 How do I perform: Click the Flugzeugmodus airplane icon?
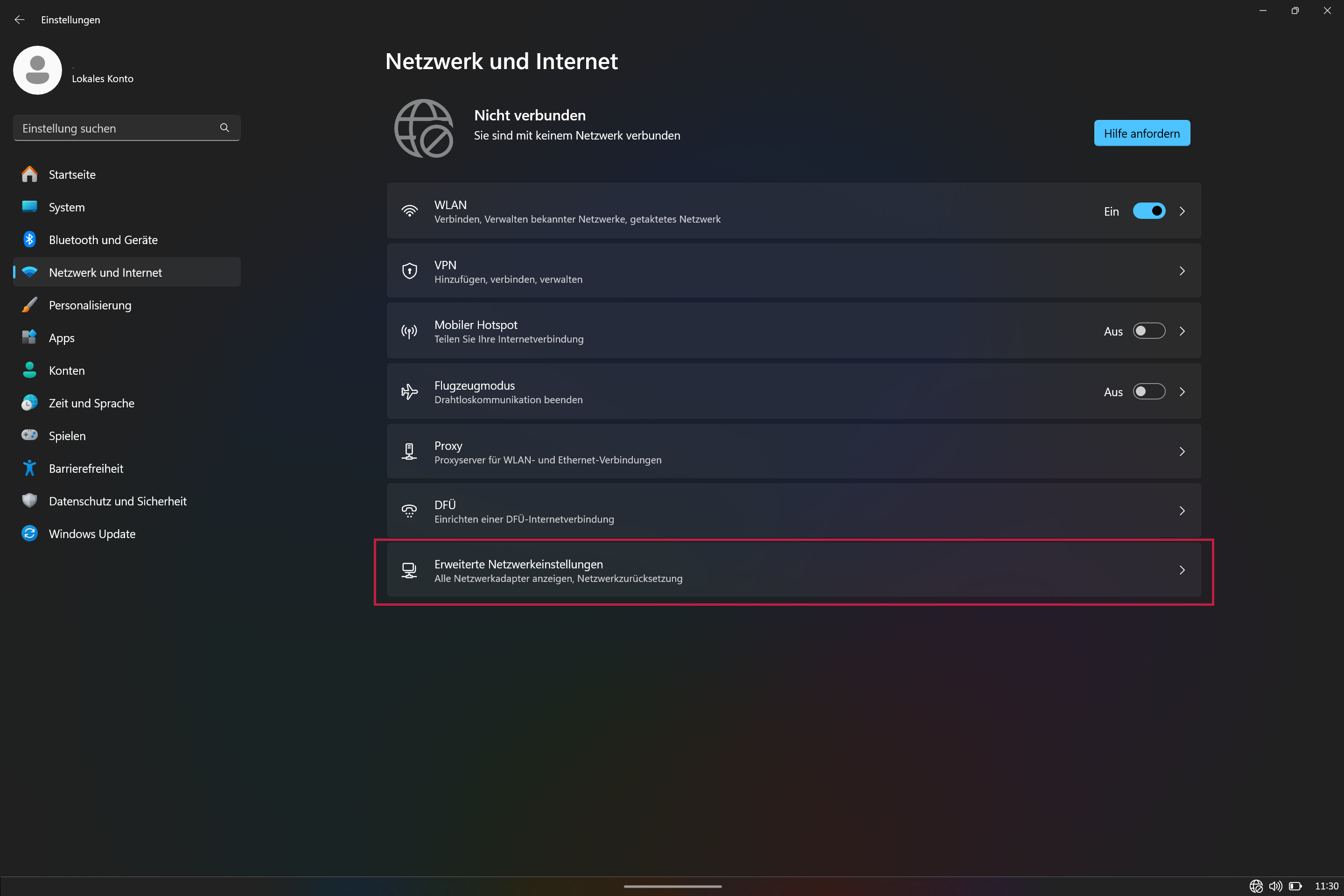tap(409, 392)
